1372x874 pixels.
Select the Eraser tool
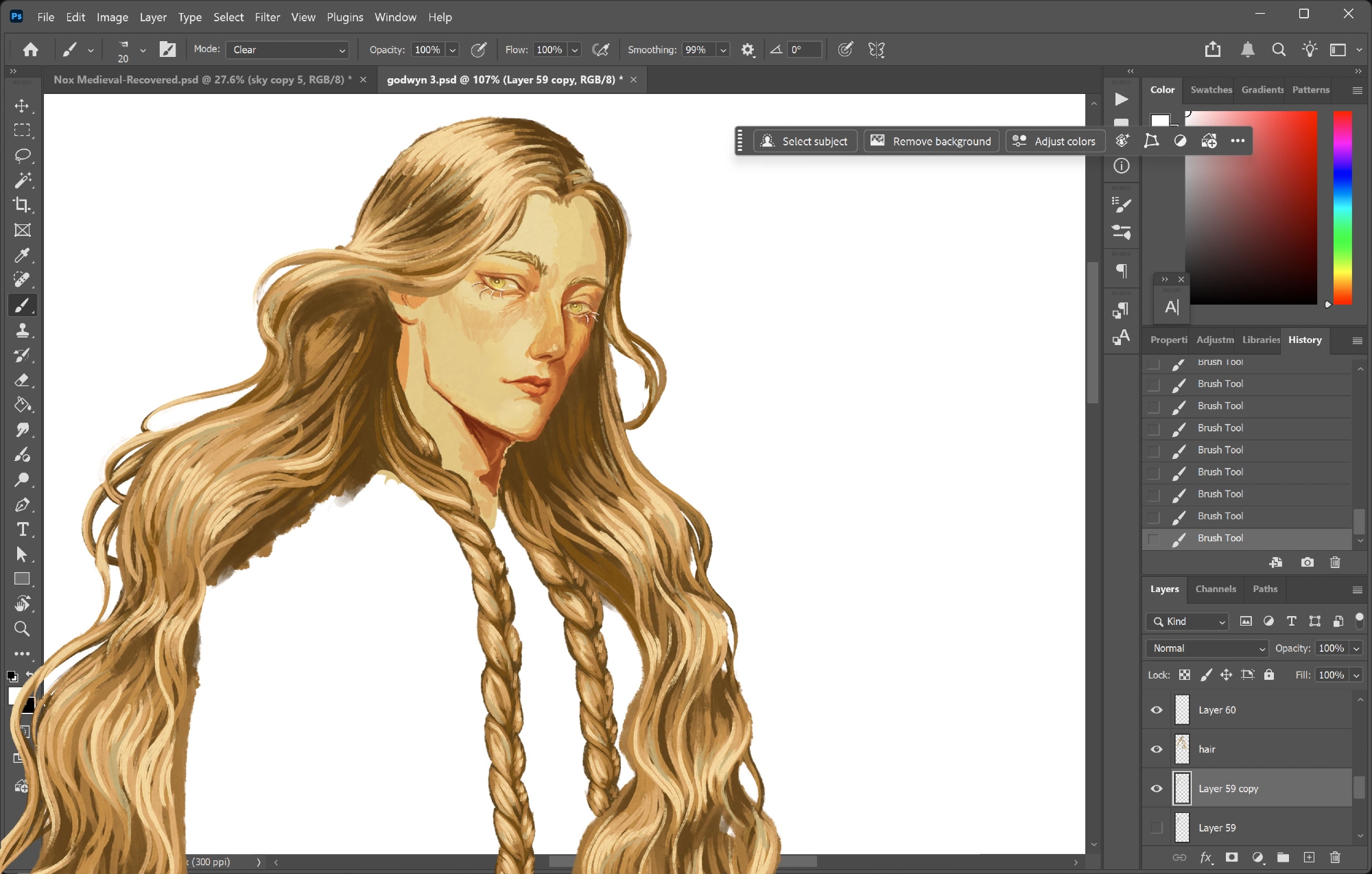[x=23, y=380]
